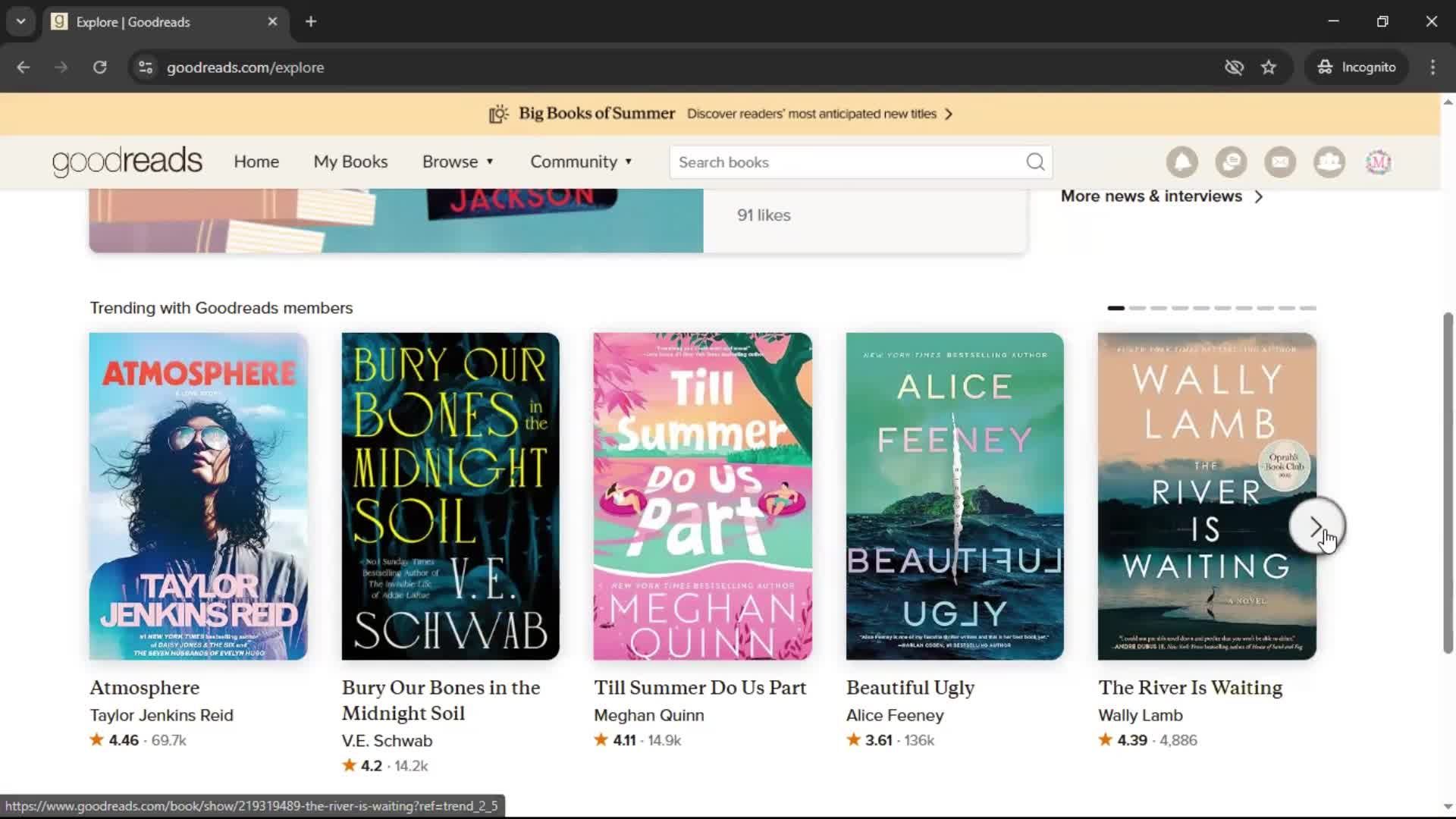Click the Till Summer Do Us Part cover
Image resolution: width=1456 pixels, height=819 pixels.
point(702,496)
